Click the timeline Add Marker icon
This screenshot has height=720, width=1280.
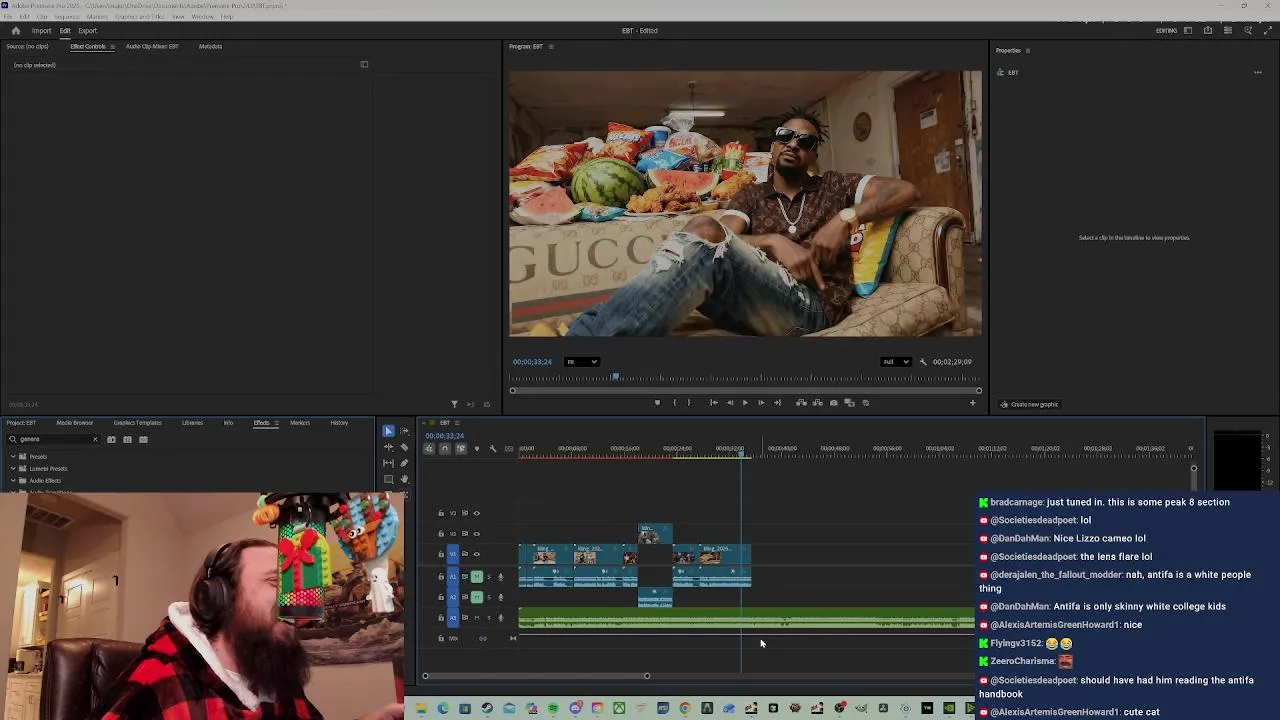coord(476,449)
